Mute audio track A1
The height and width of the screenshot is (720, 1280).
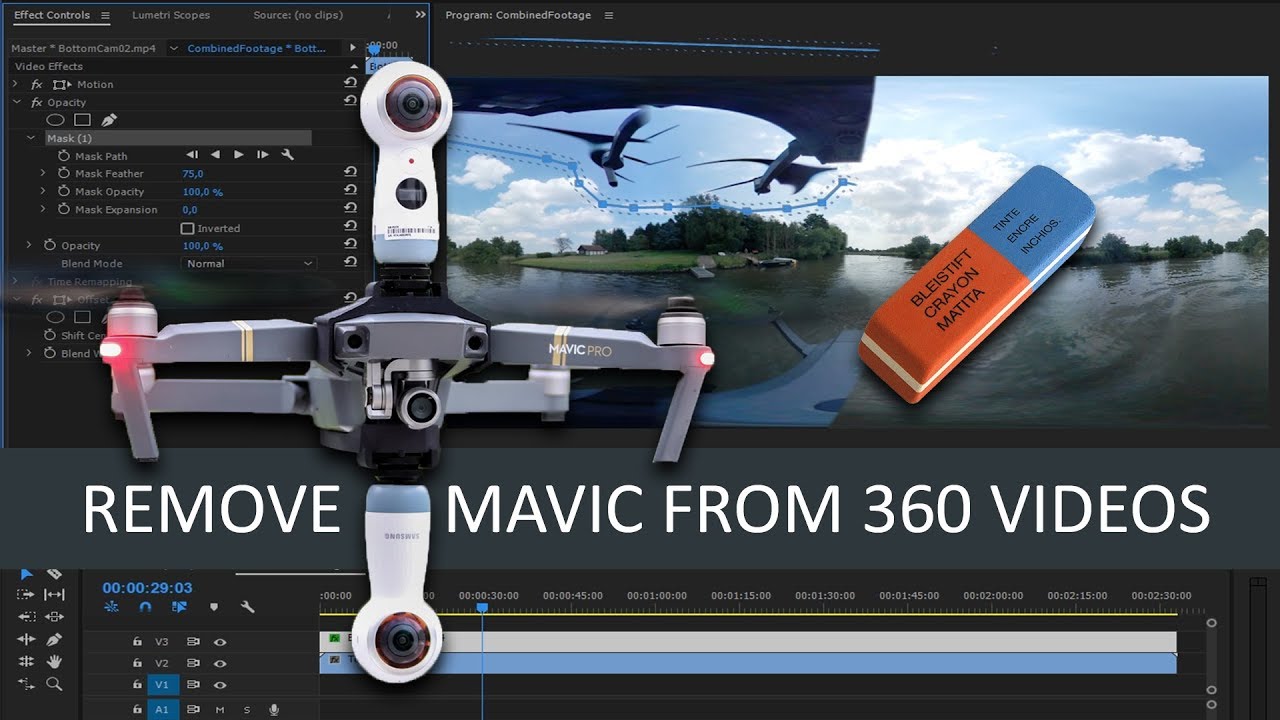(220, 710)
